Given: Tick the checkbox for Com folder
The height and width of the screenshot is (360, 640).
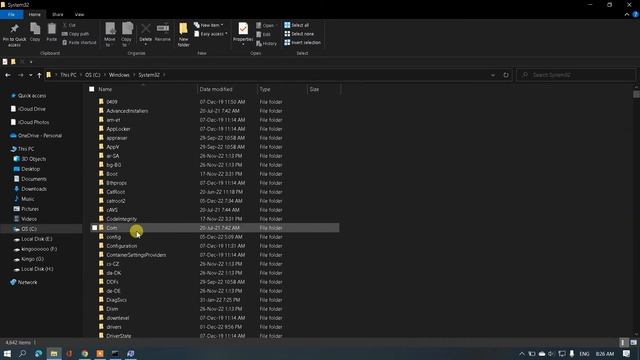Looking at the screenshot, I should [95, 228].
